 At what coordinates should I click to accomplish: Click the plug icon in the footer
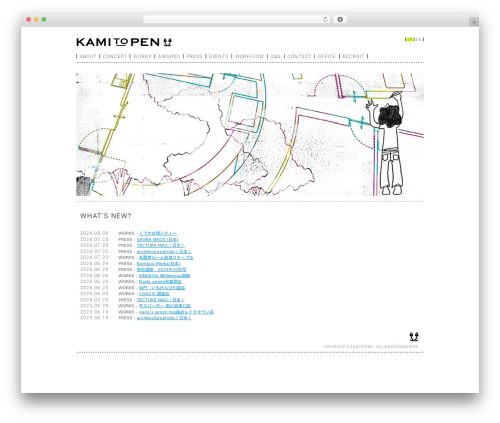(414, 337)
